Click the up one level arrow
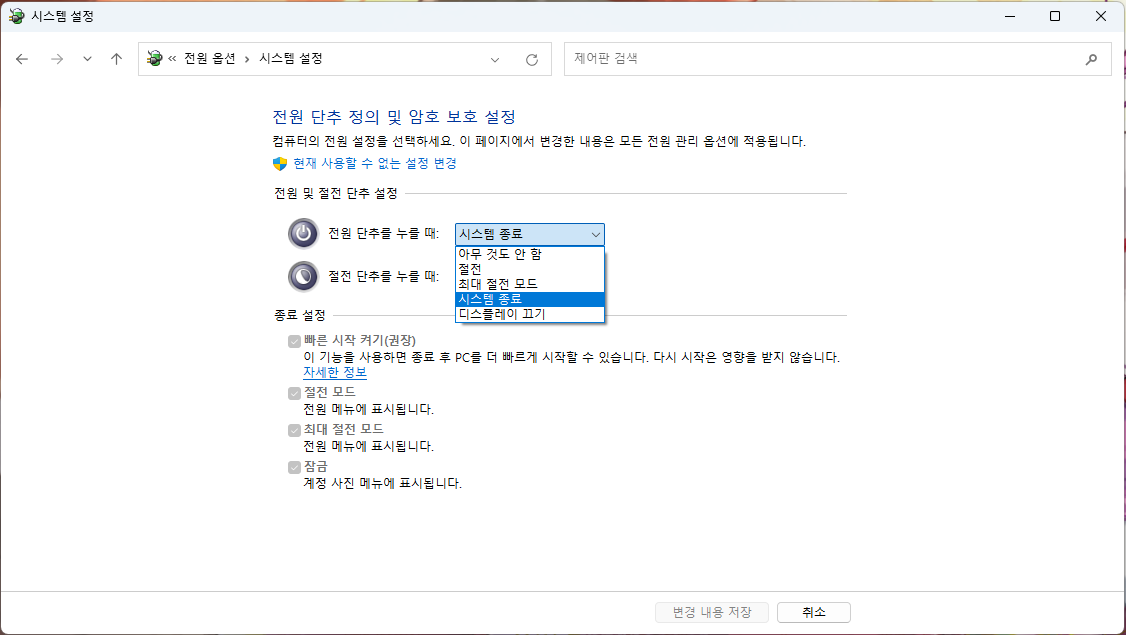 (x=116, y=59)
